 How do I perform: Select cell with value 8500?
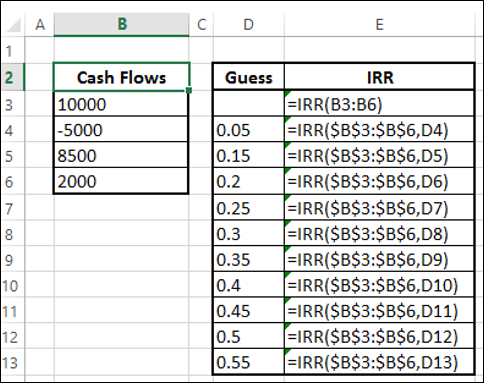(121, 155)
